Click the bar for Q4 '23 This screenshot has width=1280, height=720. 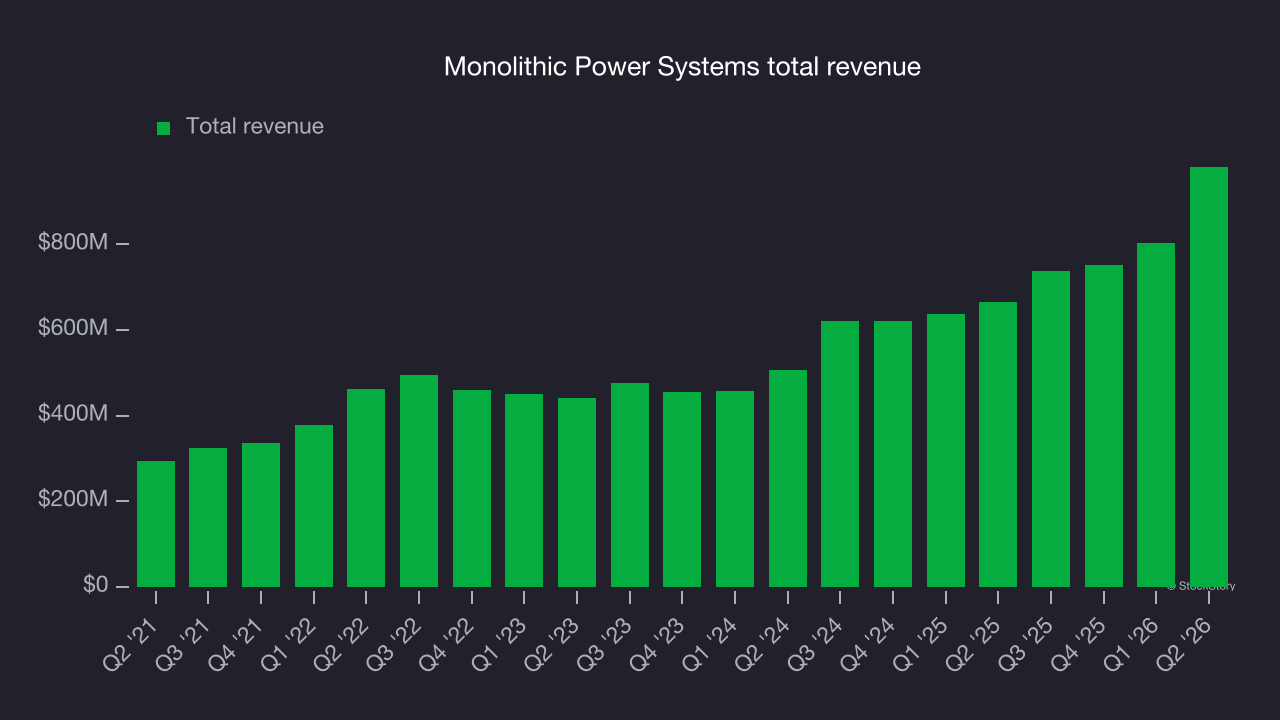point(682,490)
